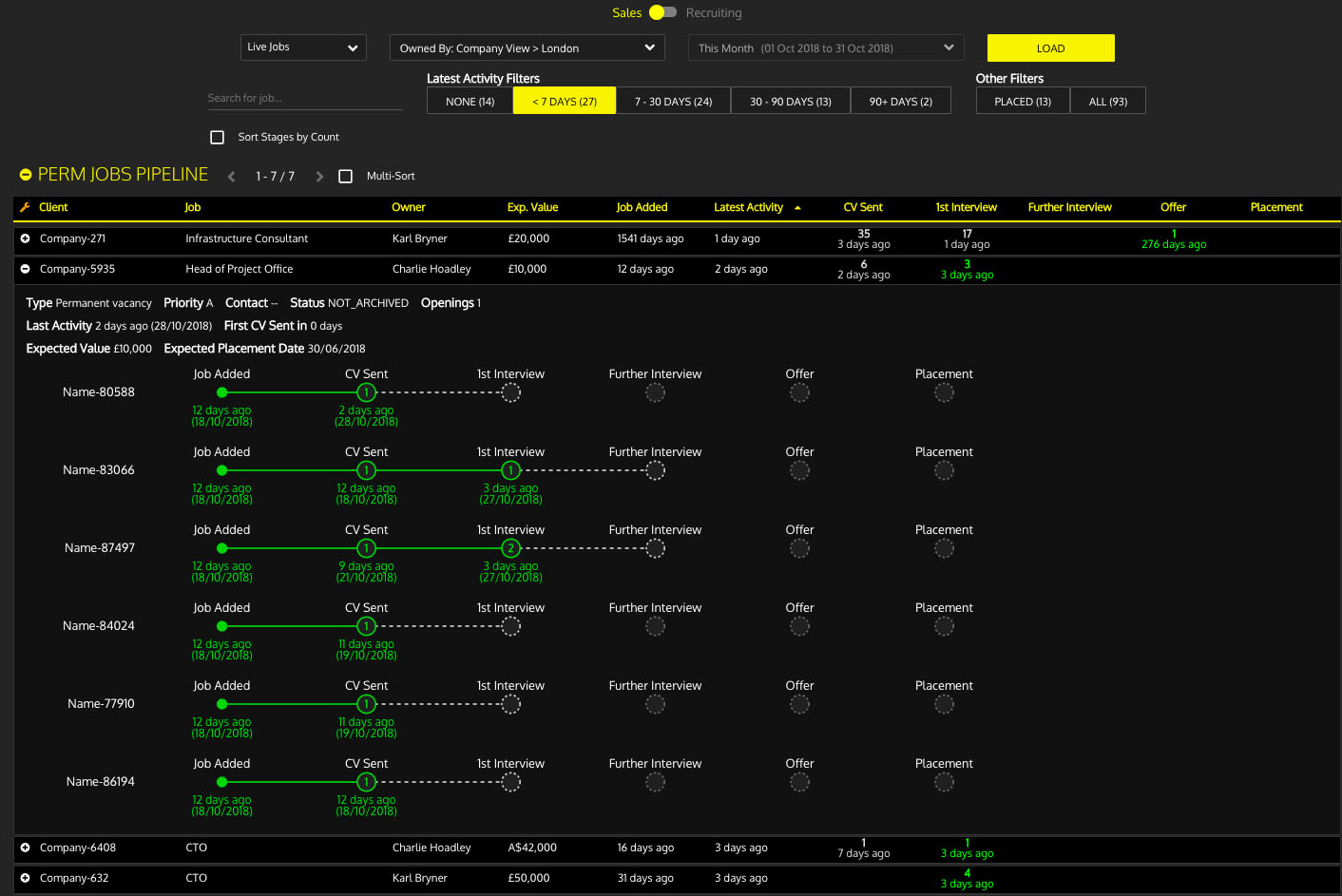Sort by Offer column header
The width and height of the screenshot is (1342, 896).
coord(1173,207)
